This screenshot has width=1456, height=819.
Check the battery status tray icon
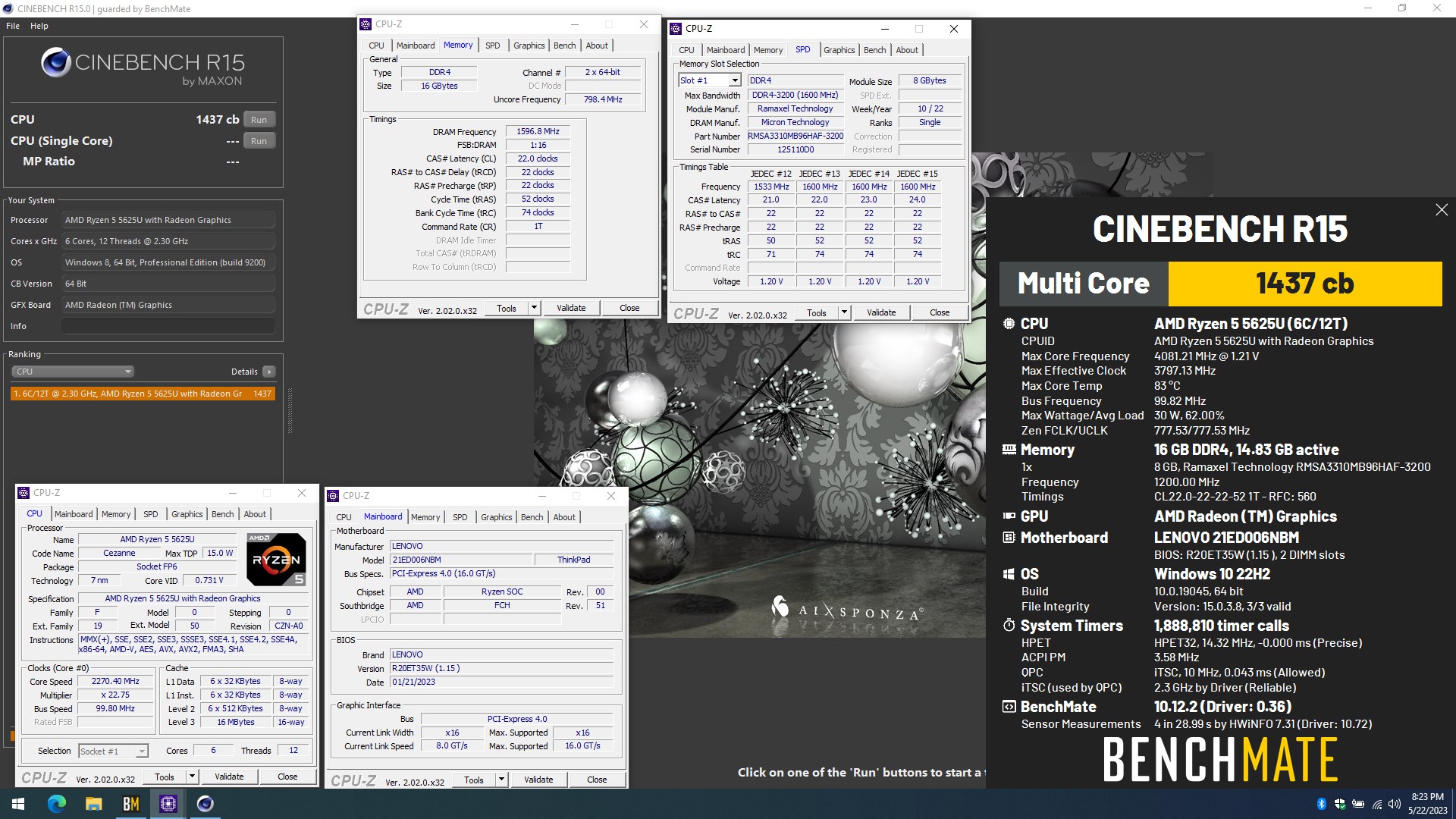click(x=1358, y=804)
